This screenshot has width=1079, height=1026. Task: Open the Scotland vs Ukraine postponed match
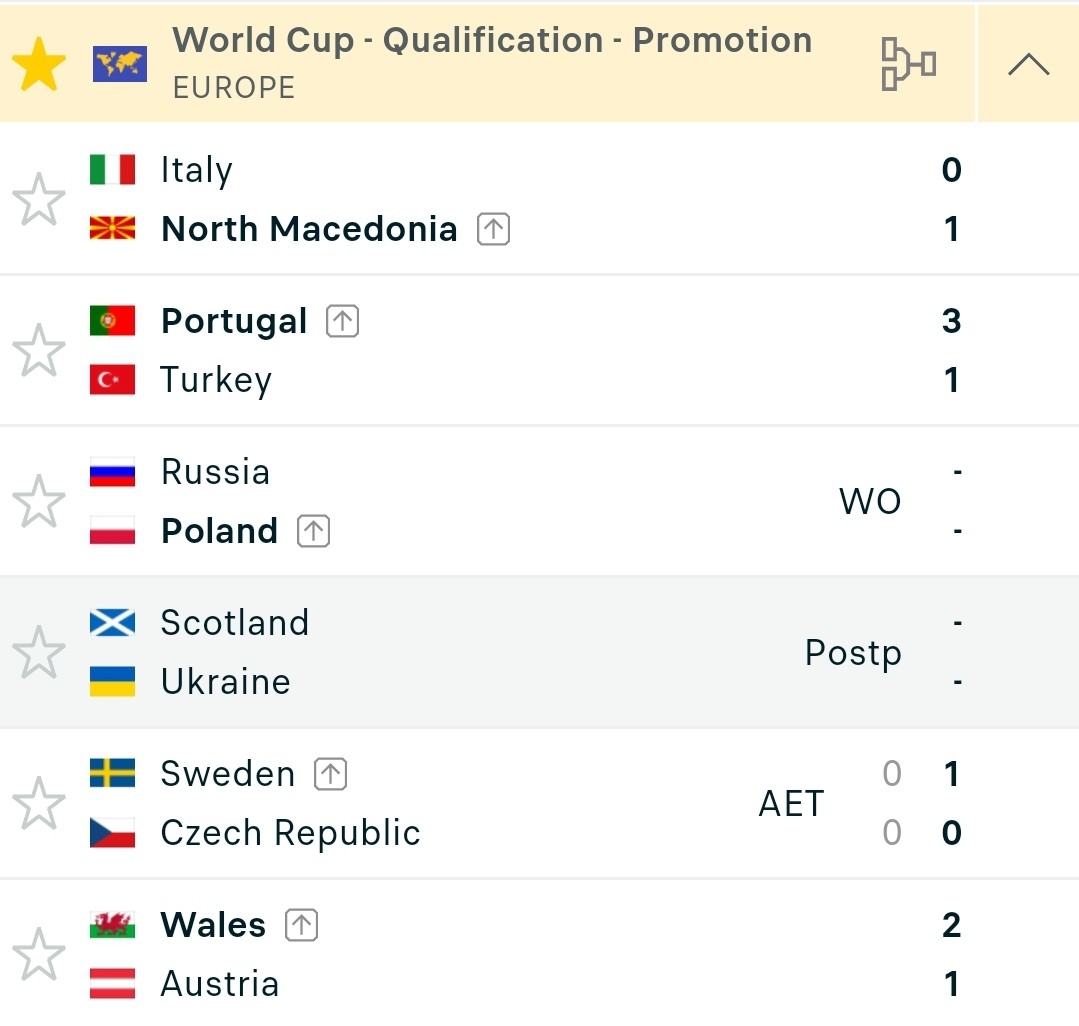click(x=540, y=652)
